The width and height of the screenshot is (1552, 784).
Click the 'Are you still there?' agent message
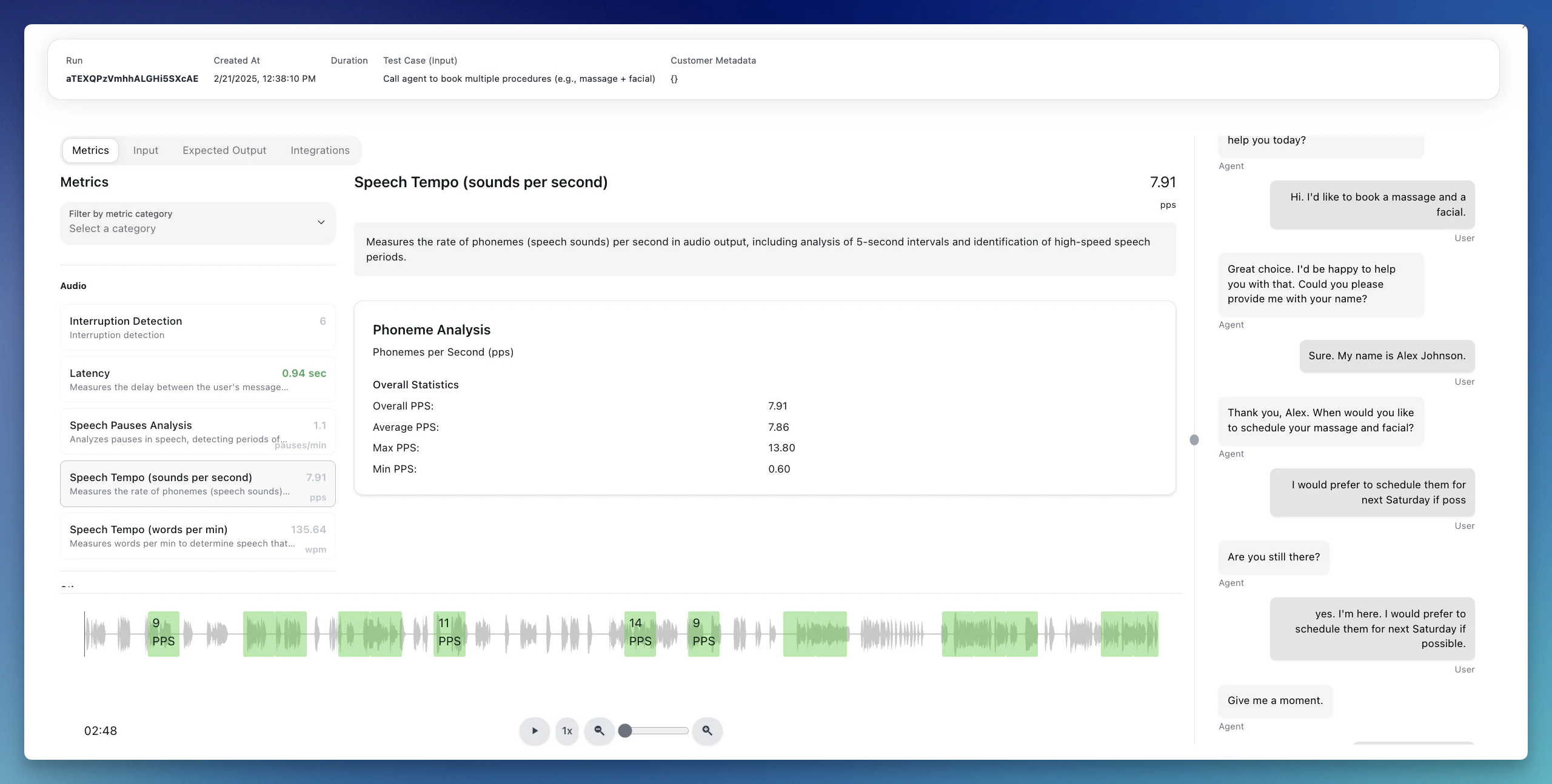click(1273, 557)
